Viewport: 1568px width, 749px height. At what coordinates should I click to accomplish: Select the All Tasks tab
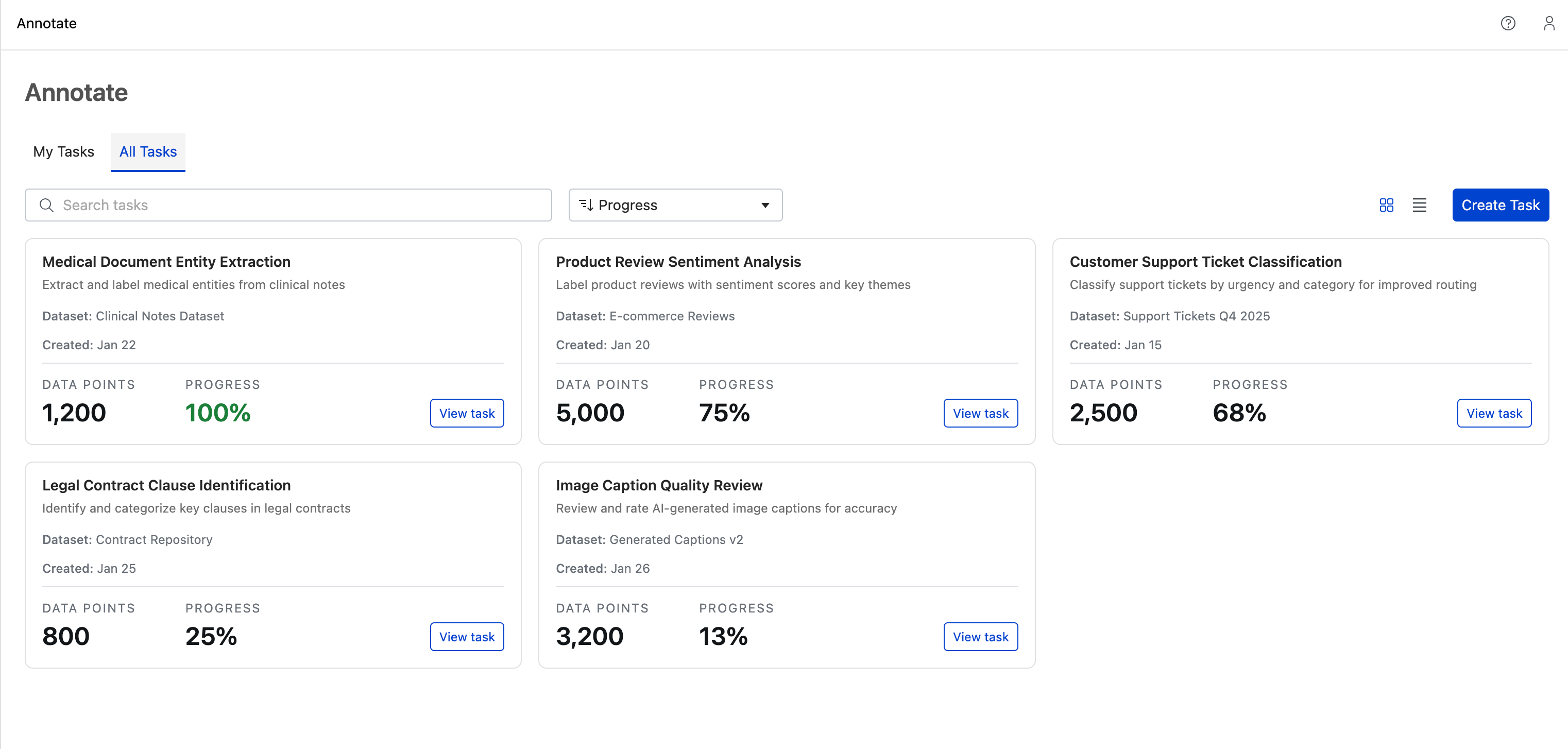pos(147,151)
